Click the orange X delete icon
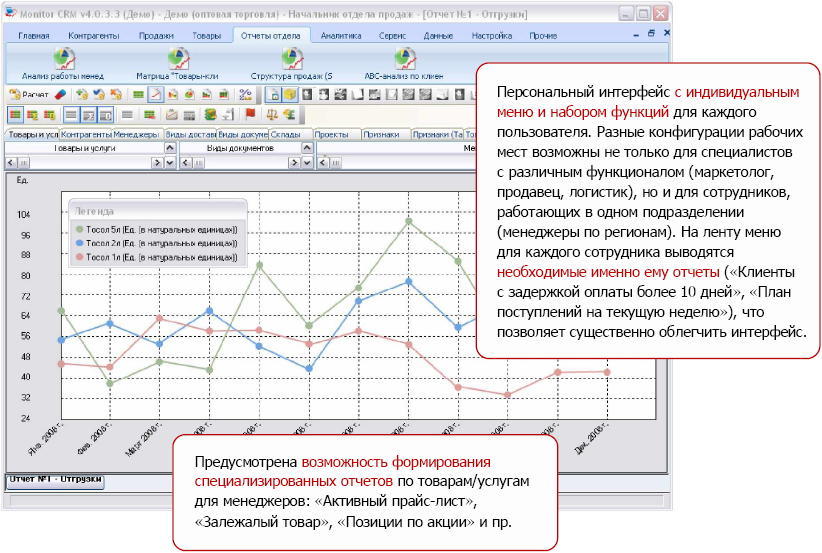Image resolution: width=822 pixels, height=553 pixels. (x=116, y=94)
